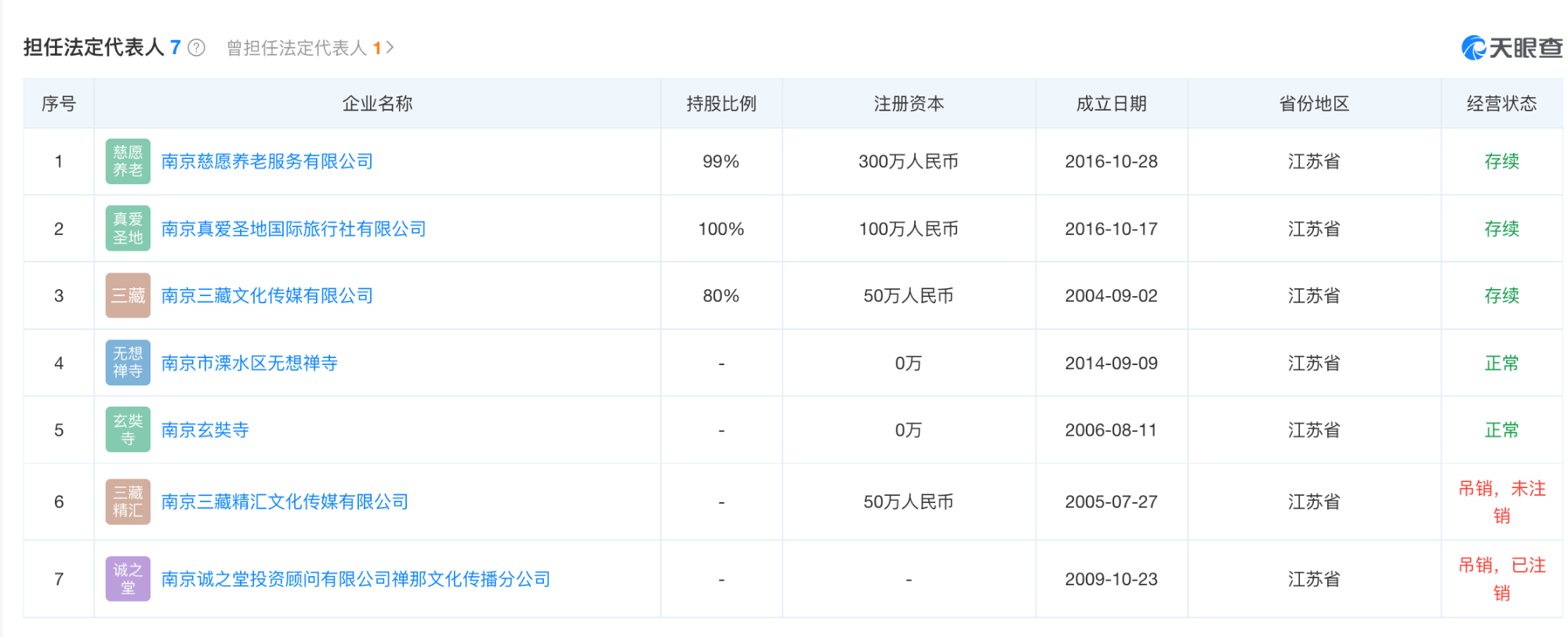Click the 吊销，已注销 status in row 7
This screenshot has width=1568, height=637.
1501,579
